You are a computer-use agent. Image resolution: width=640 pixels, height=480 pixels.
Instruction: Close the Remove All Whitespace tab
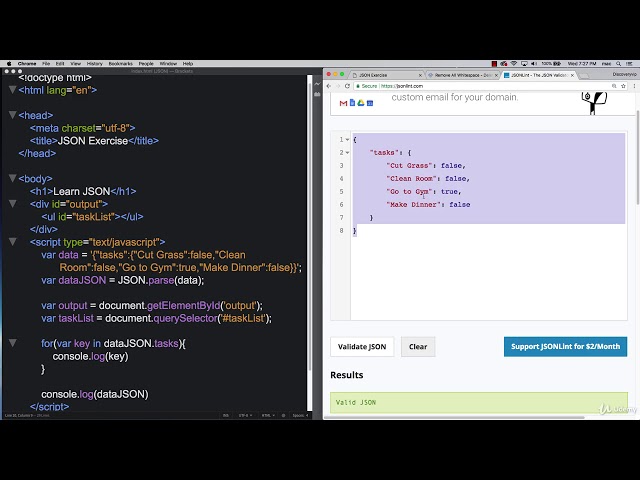(496, 76)
